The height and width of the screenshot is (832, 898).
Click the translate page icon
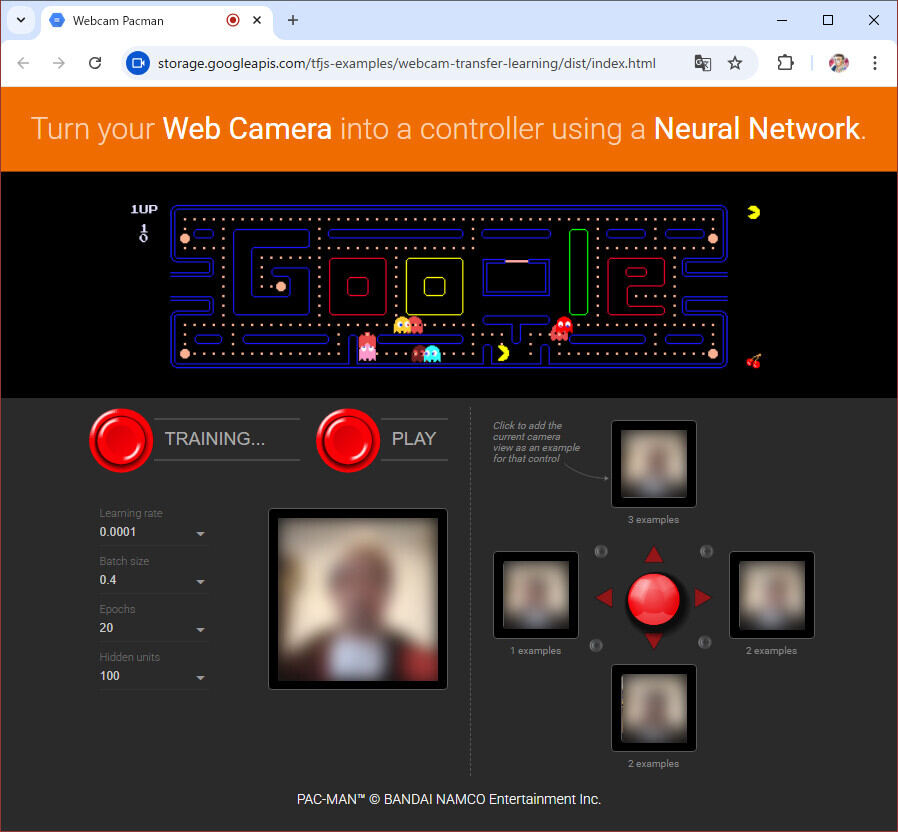click(x=703, y=63)
